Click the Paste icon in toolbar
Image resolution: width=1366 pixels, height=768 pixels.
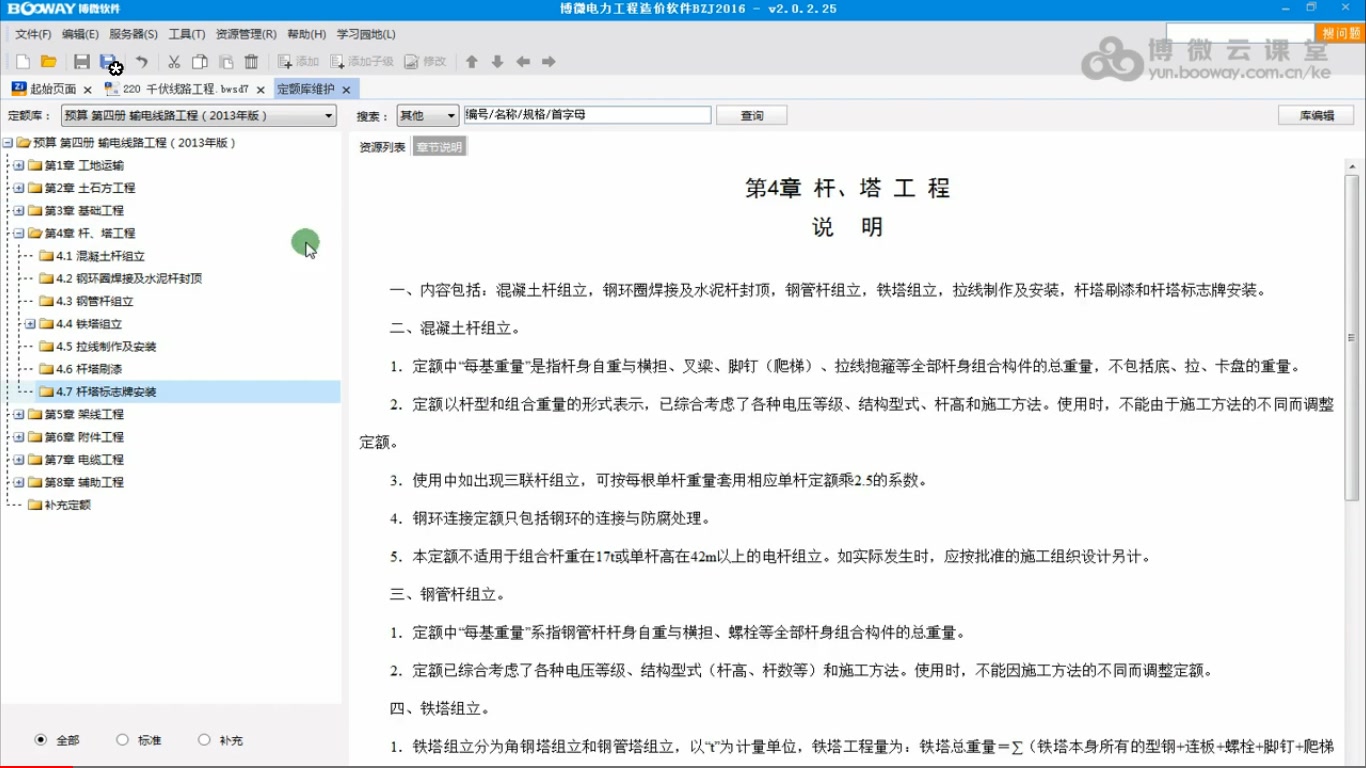pyautogui.click(x=226, y=62)
